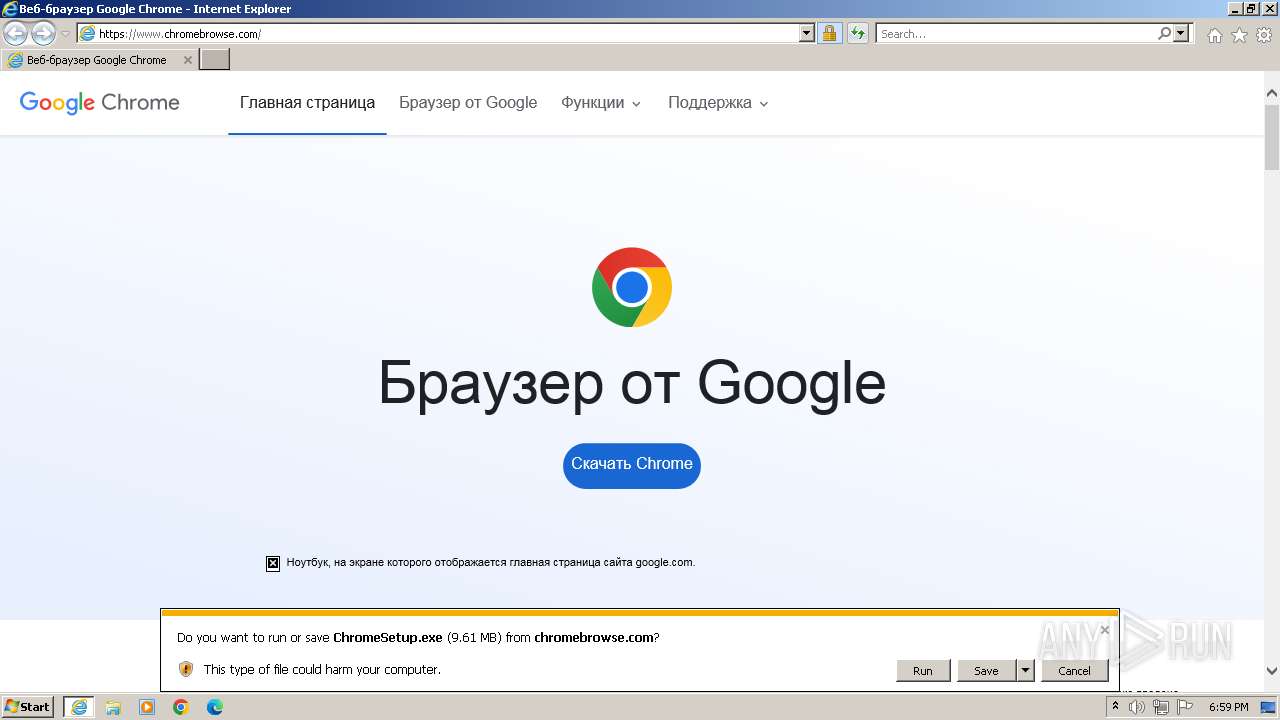This screenshot has height=720, width=1280.
Task: Click the shield warning icon
Action: (186, 669)
